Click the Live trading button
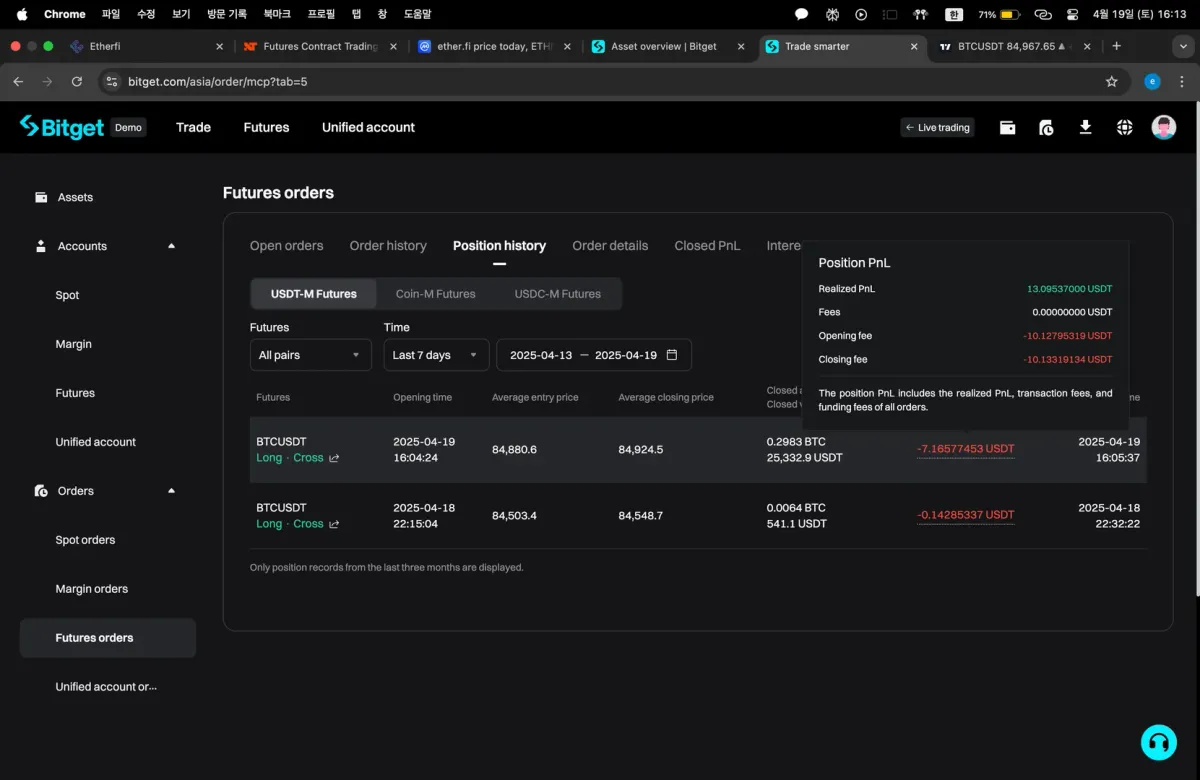Image resolution: width=1200 pixels, height=780 pixels. pyautogui.click(x=937, y=128)
